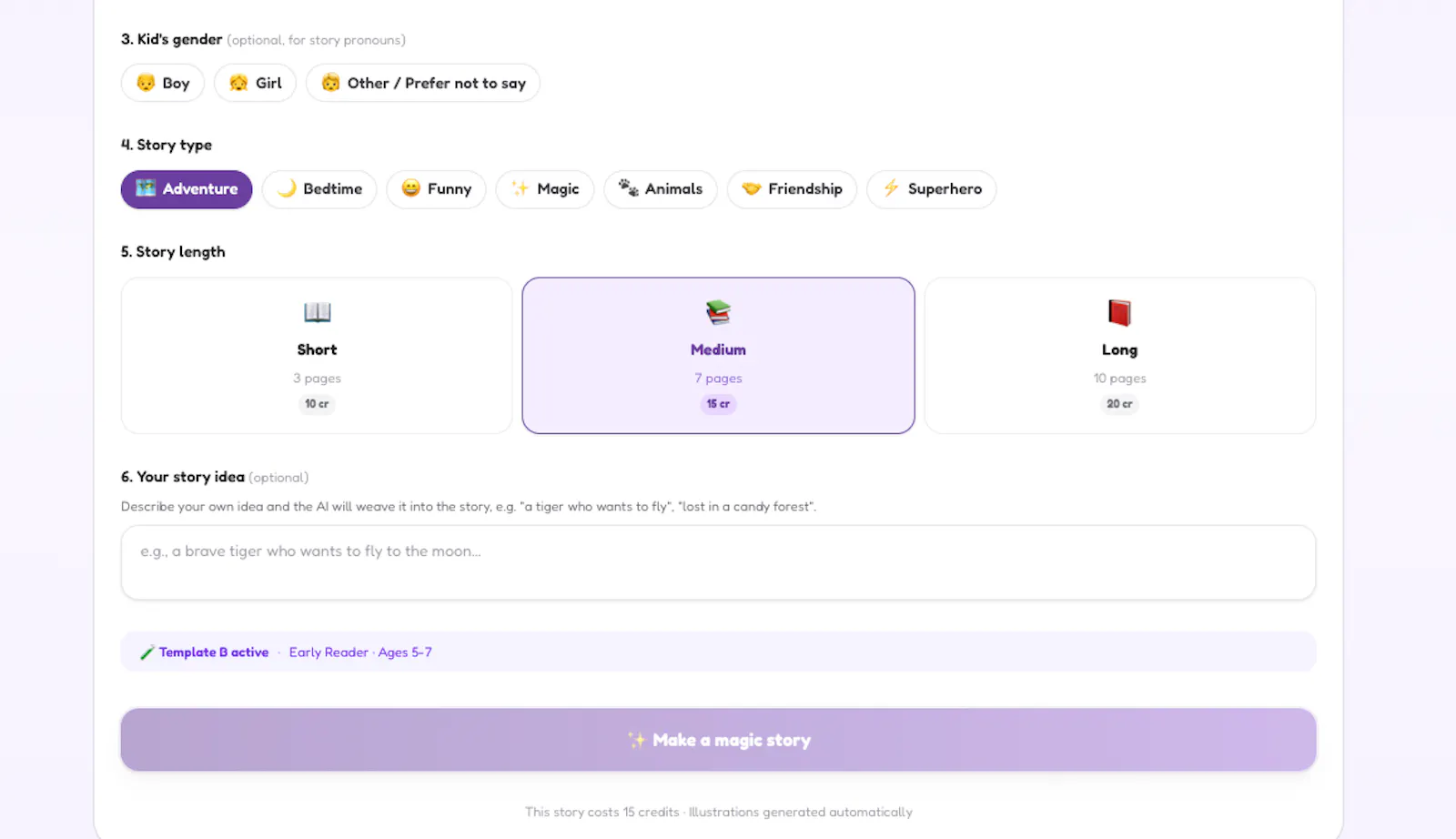1456x839 pixels.
Task: Select the Friendship story type
Action: (x=792, y=189)
